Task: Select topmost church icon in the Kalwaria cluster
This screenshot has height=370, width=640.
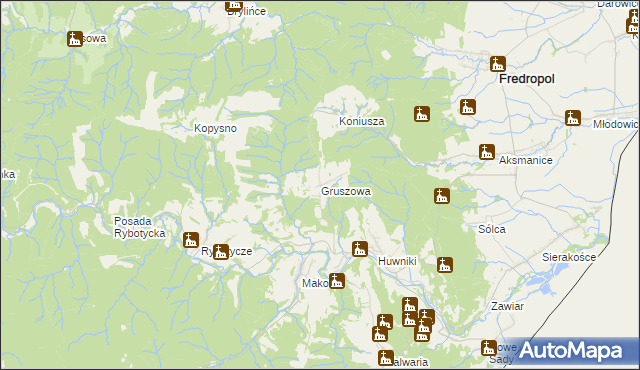Action: pos(410,305)
